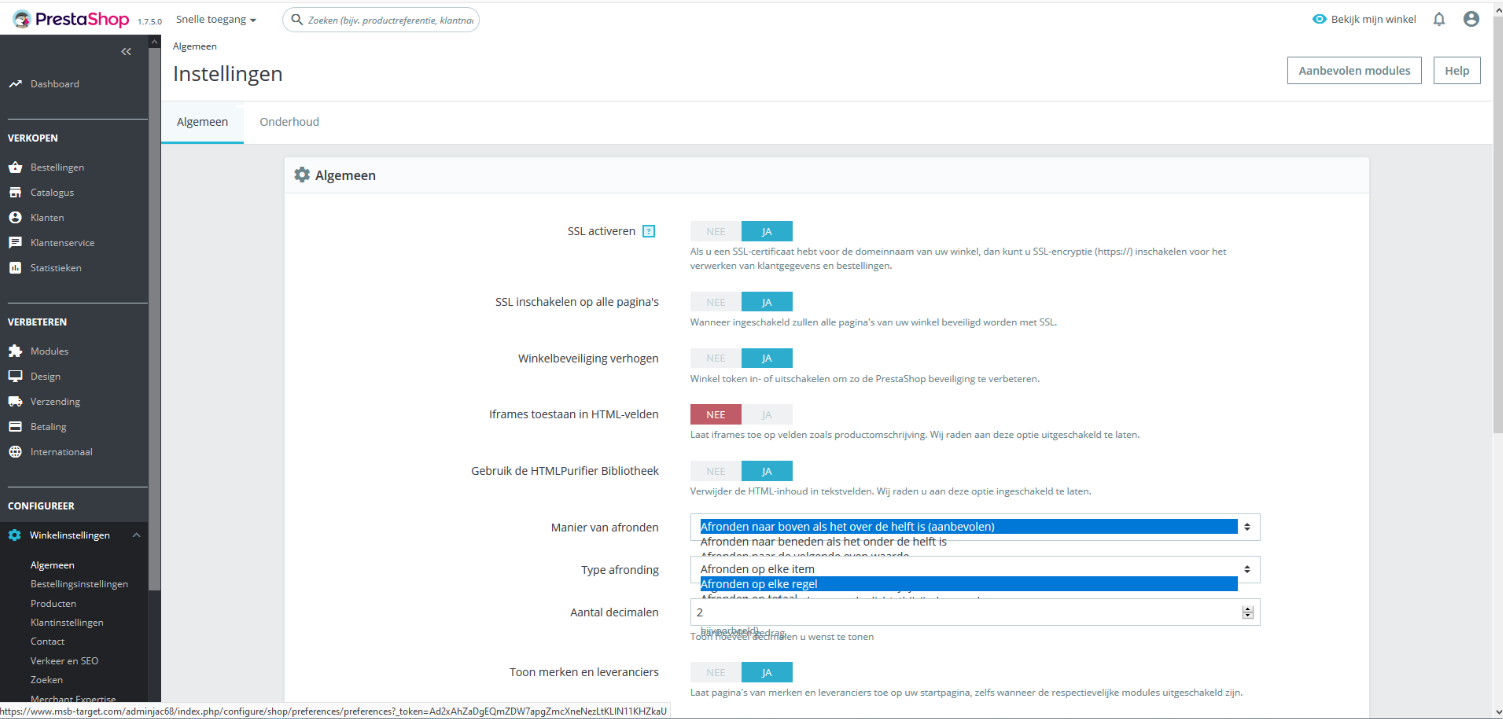This screenshot has height=719, width=1503.
Task: Increase Aantal decimalen with stepper arrow
Action: (x=1248, y=608)
